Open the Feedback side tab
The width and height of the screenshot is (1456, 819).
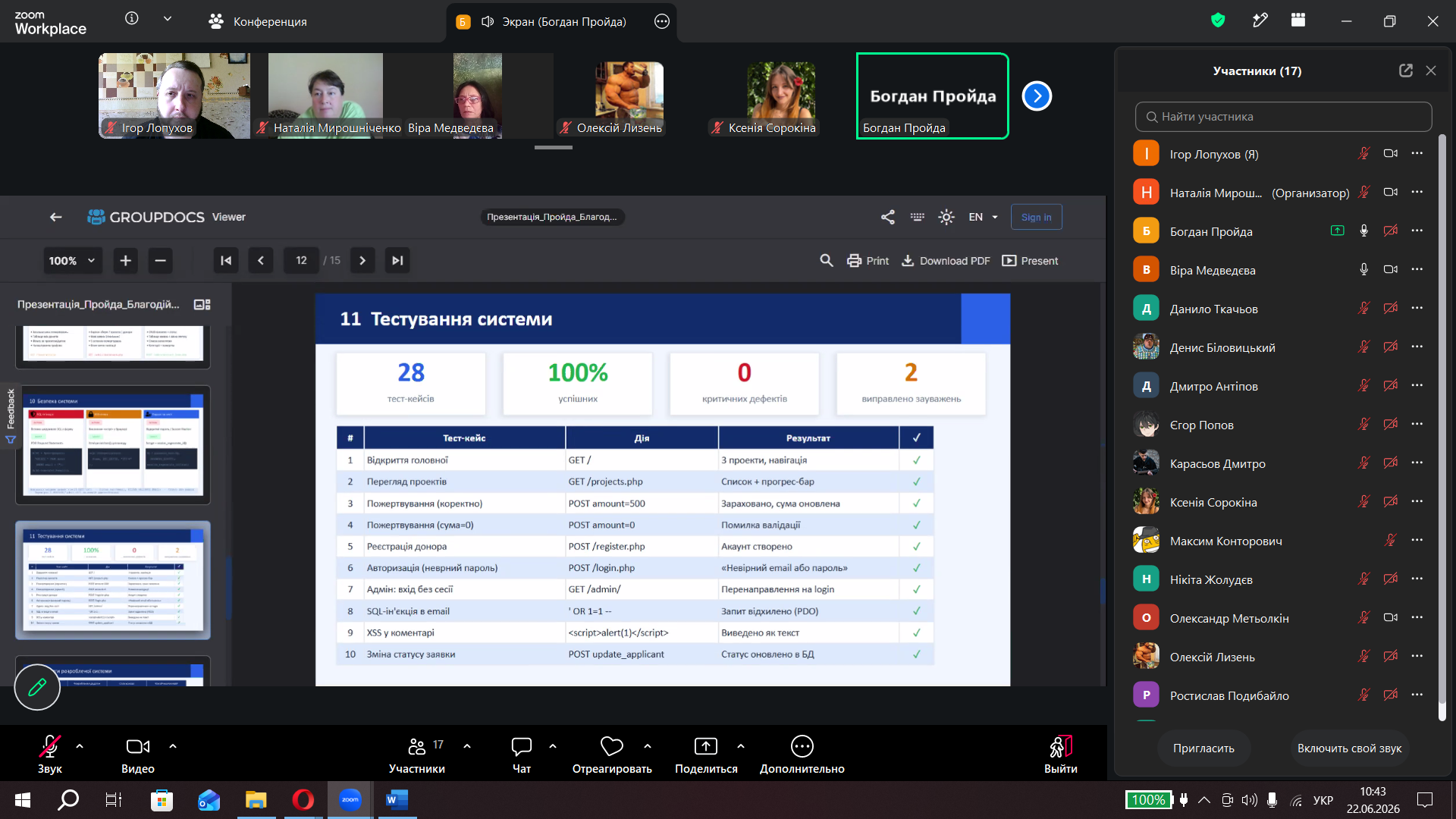coord(11,416)
